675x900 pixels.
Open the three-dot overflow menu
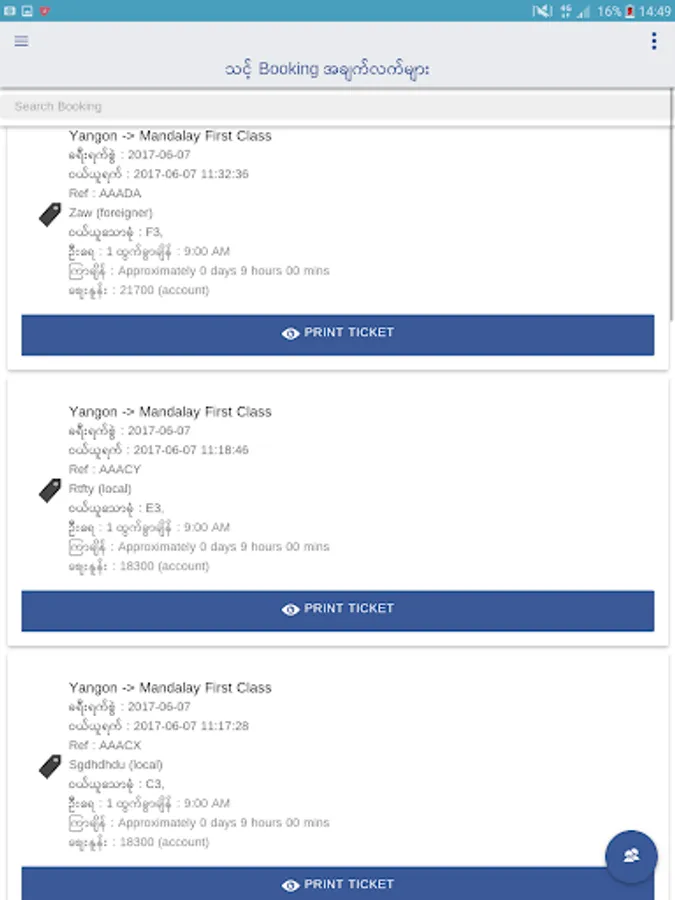pos(653,41)
